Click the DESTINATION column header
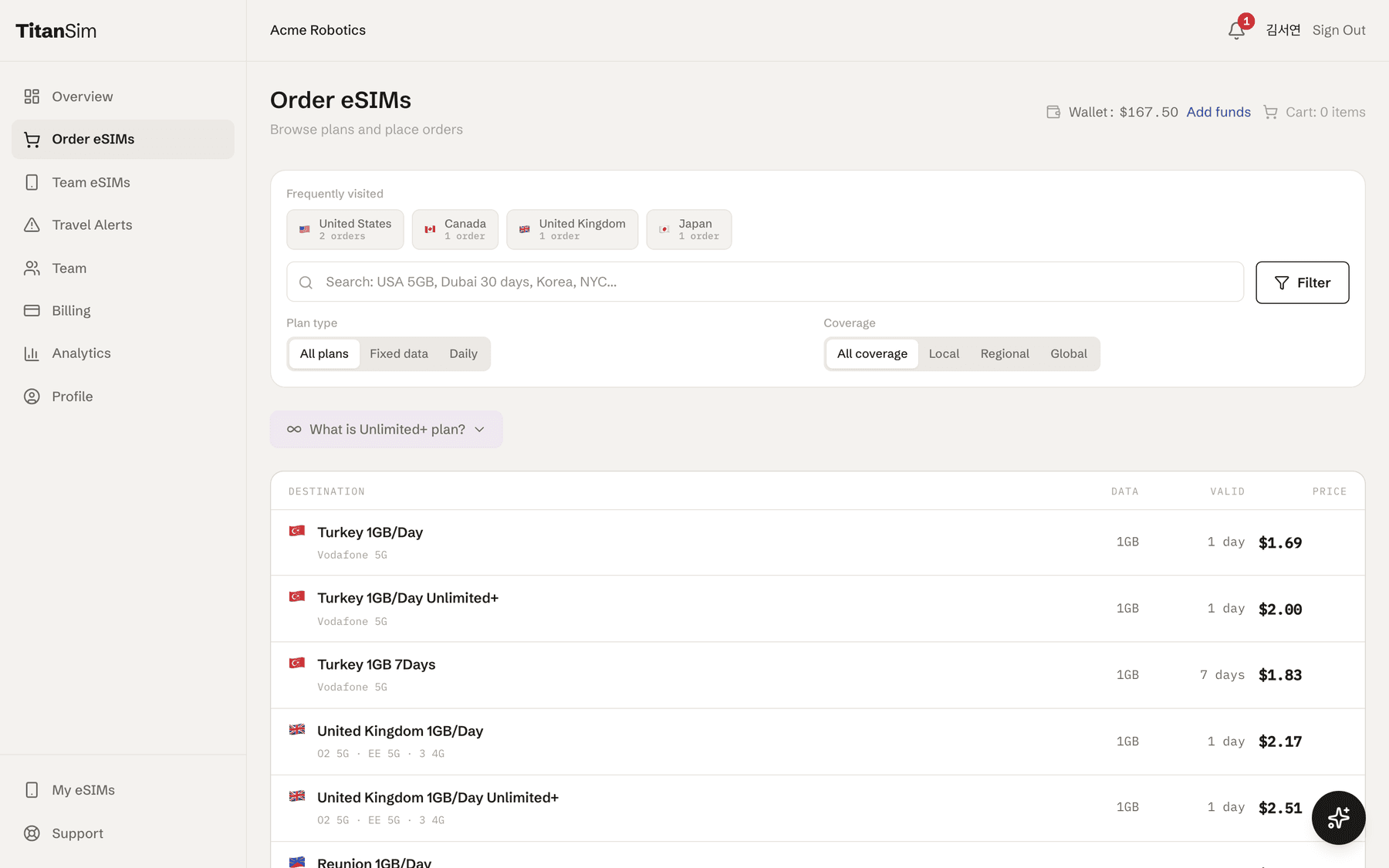Image resolution: width=1389 pixels, height=868 pixels. coord(326,491)
